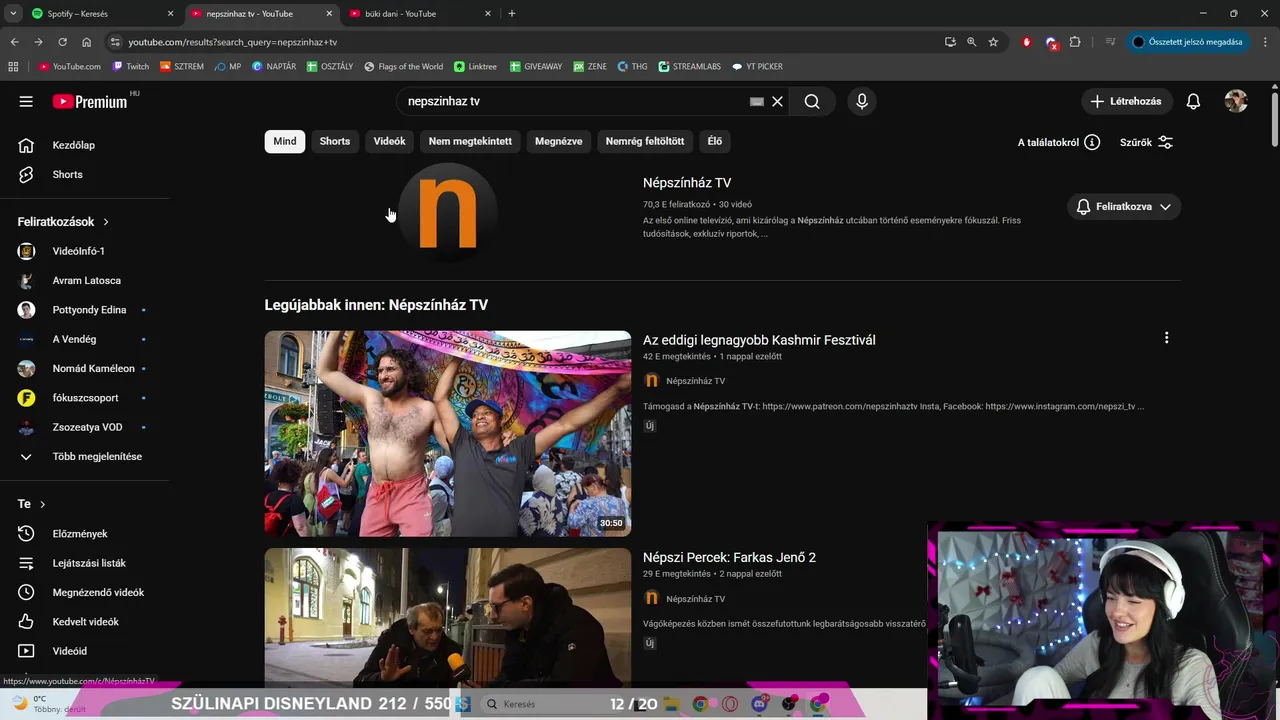Open the Twitch bookmark
The image size is (1280, 720).
pyautogui.click(x=130, y=67)
